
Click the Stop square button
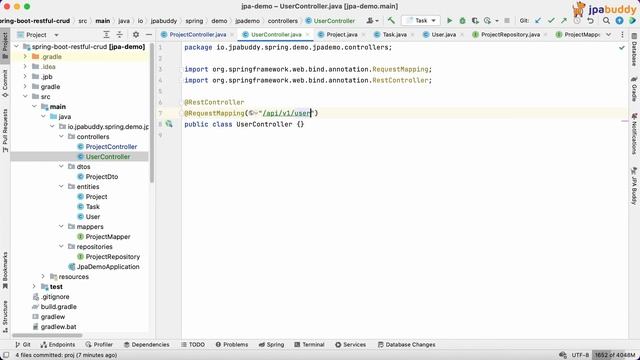(507, 20)
